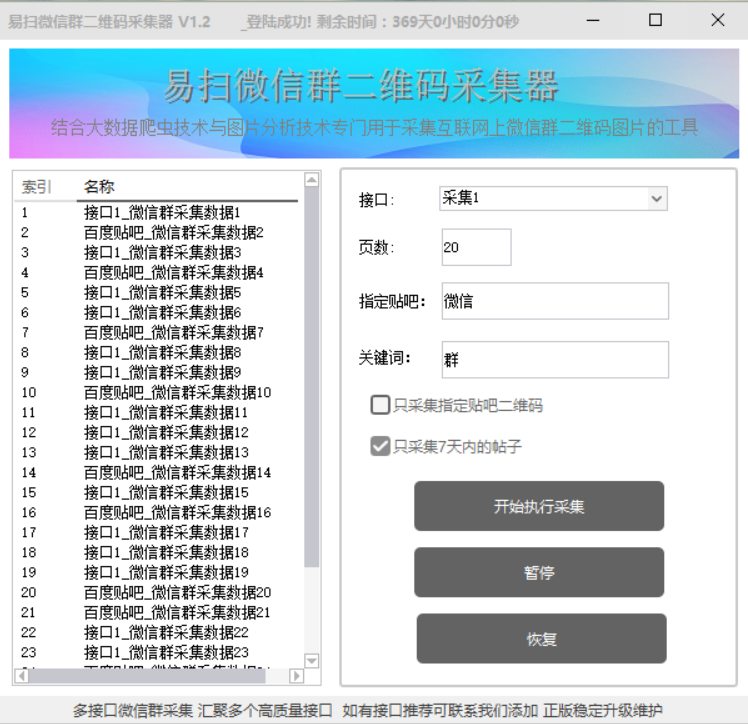This screenshot has width=748, height=724.
Task: Maximize the 易扫微信群二维码采集器 window
Action: click(655, 20)
